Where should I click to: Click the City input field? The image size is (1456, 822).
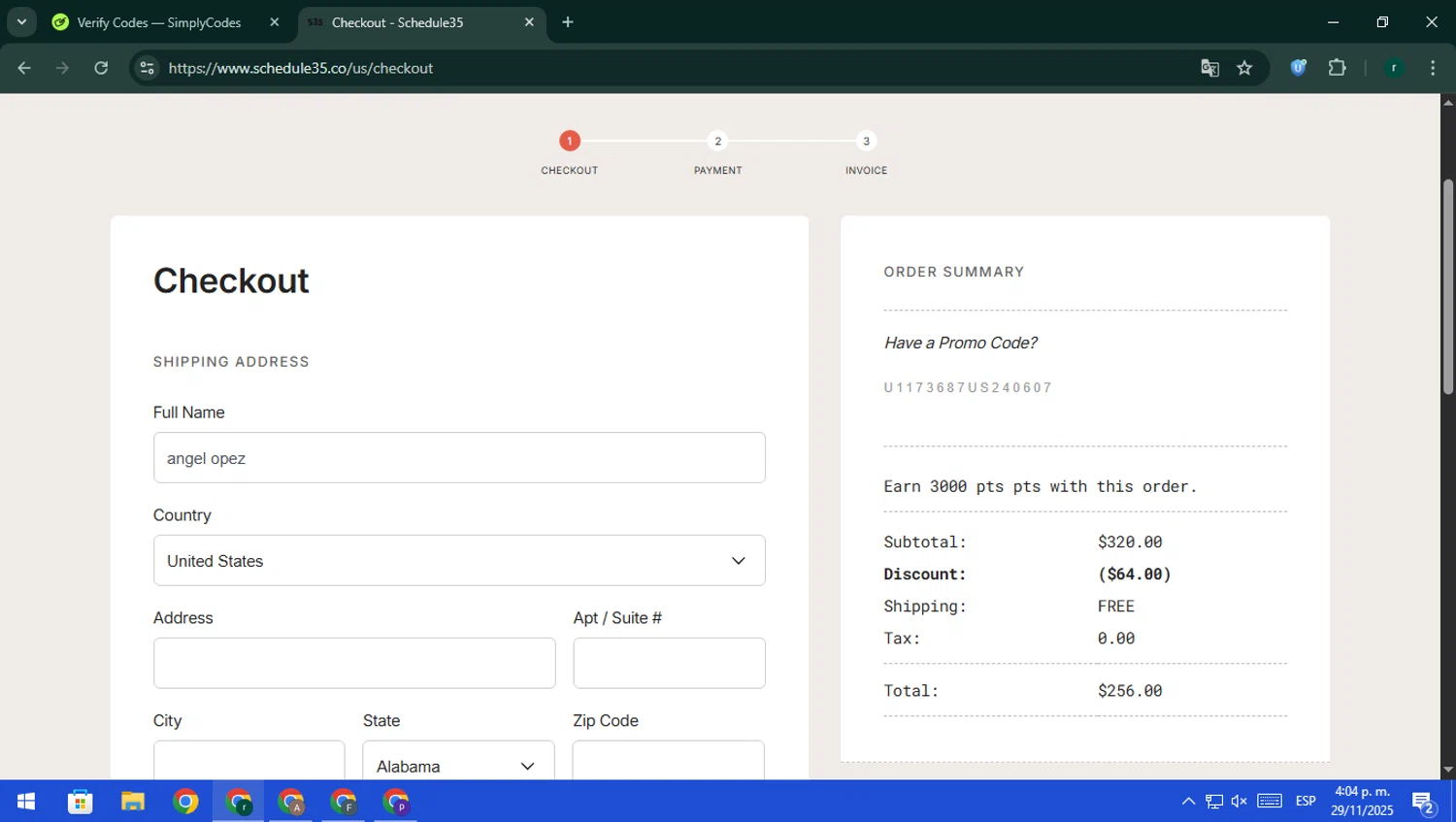point(248,761)
